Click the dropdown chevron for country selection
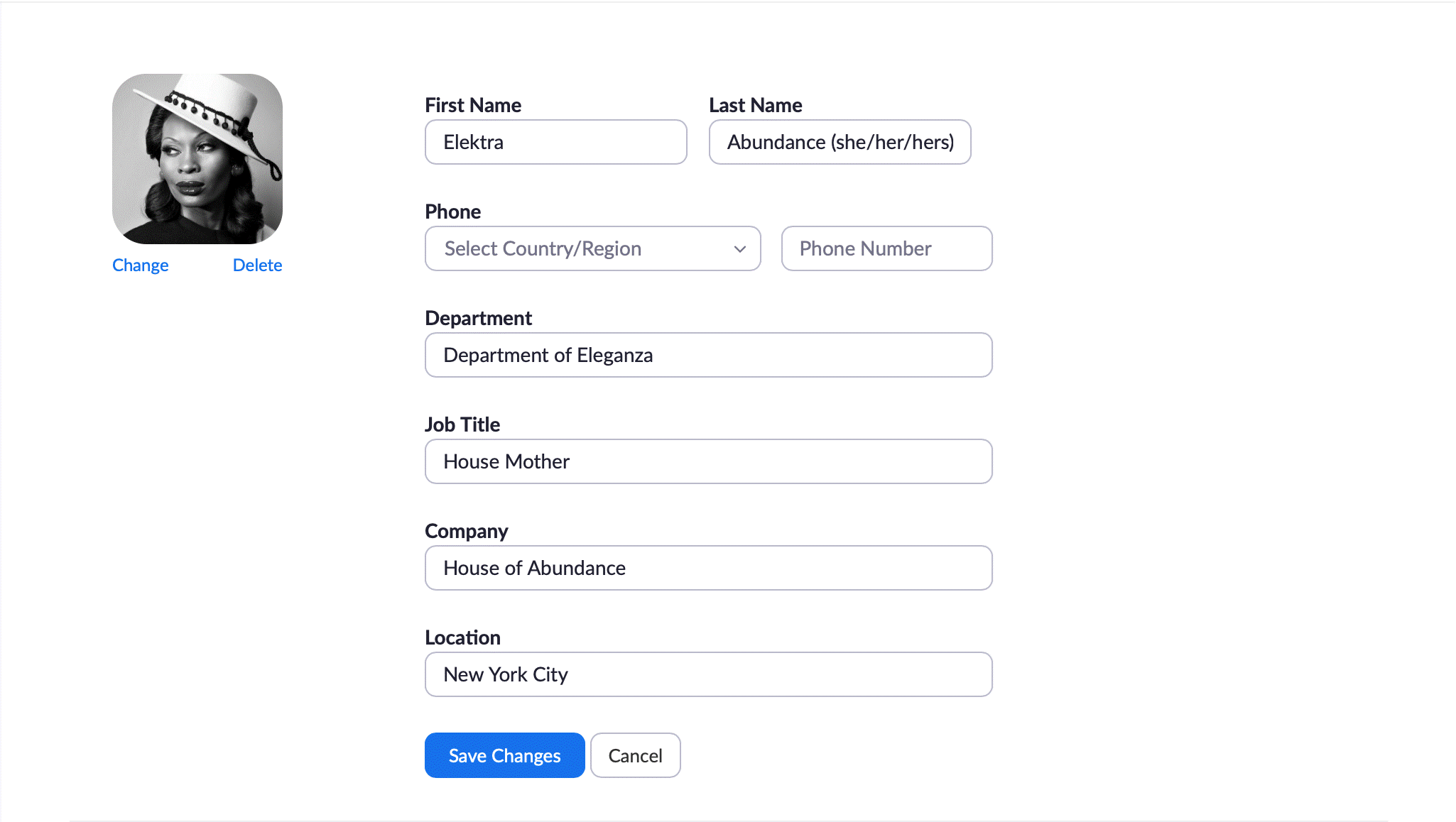This screenshot has width=1456, height=822. (740, 248)
